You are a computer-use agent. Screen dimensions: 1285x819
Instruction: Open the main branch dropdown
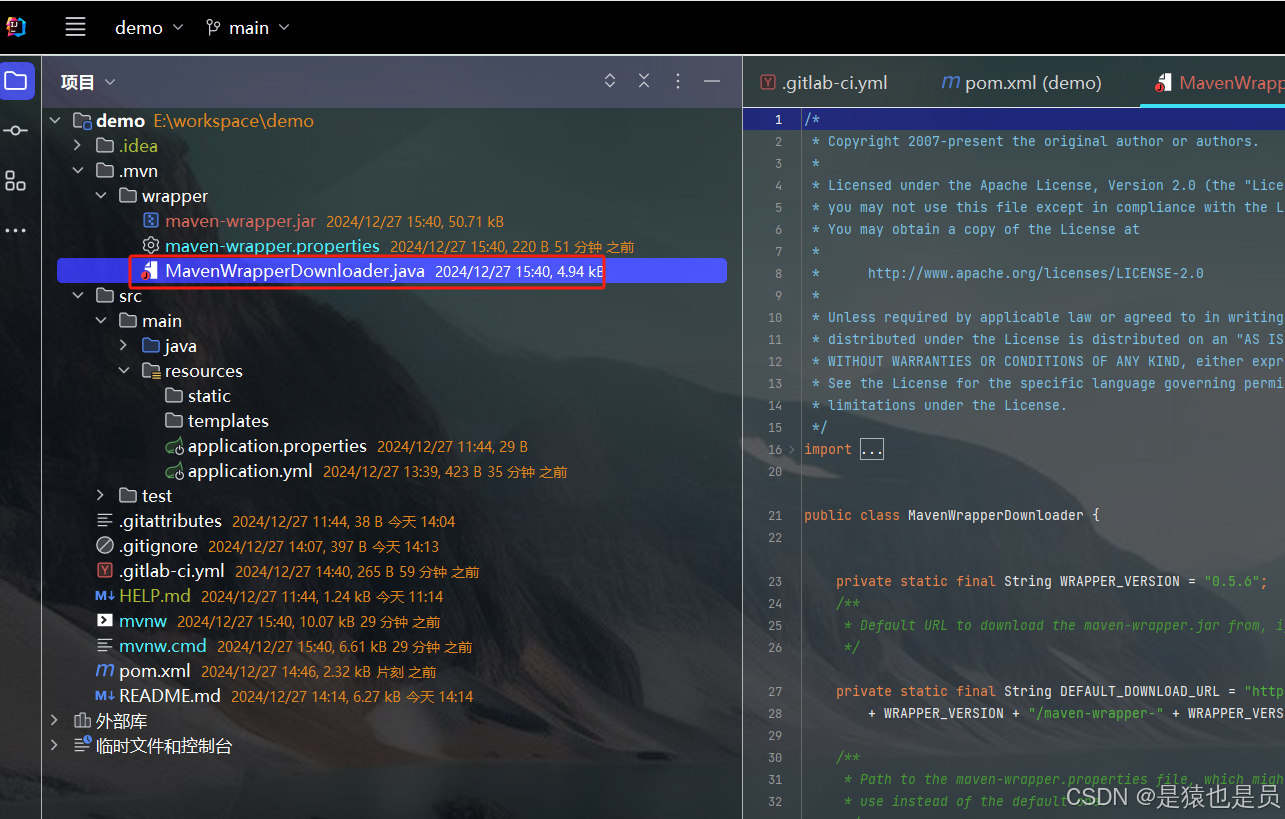click(247, 28)
